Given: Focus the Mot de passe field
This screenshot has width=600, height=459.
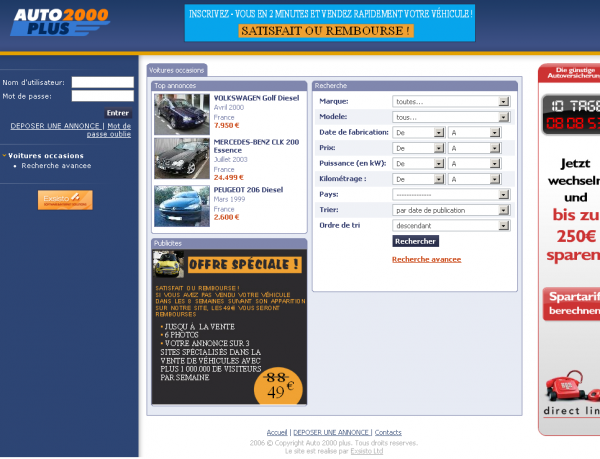Looking at the screenshot, I should point(103,96).
